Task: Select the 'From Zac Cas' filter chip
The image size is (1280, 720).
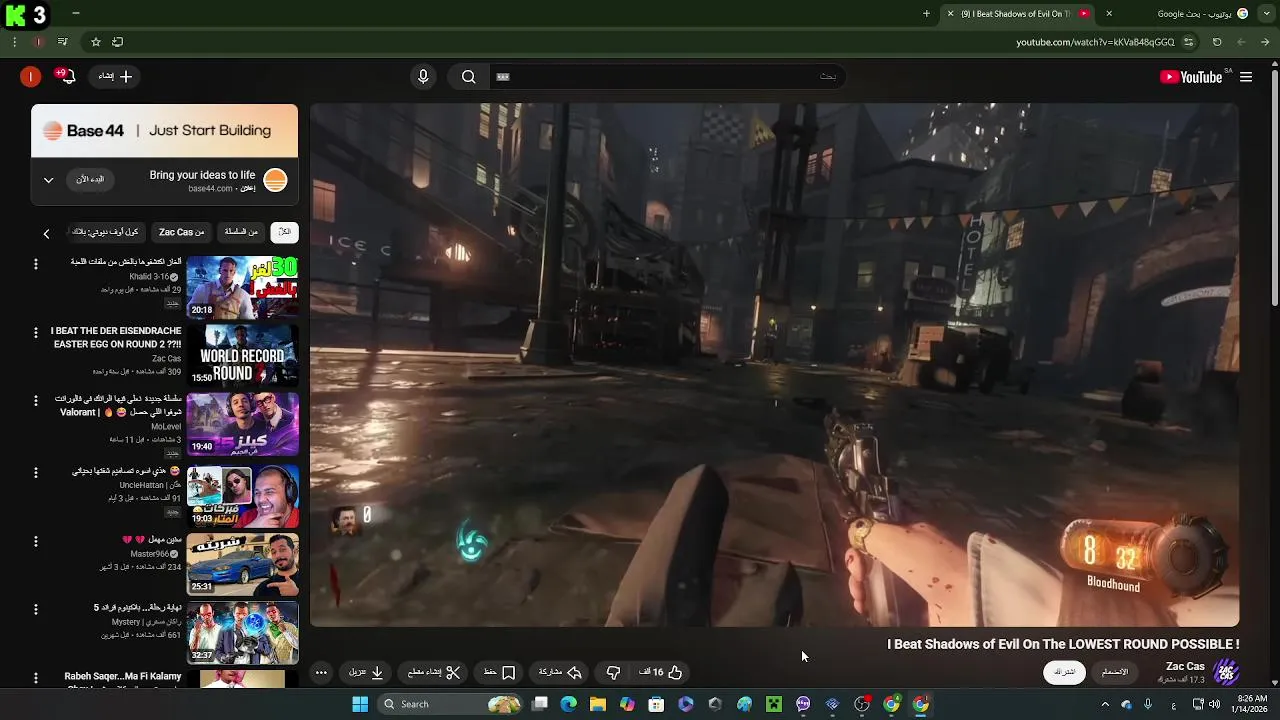Action: pos(182,232)
